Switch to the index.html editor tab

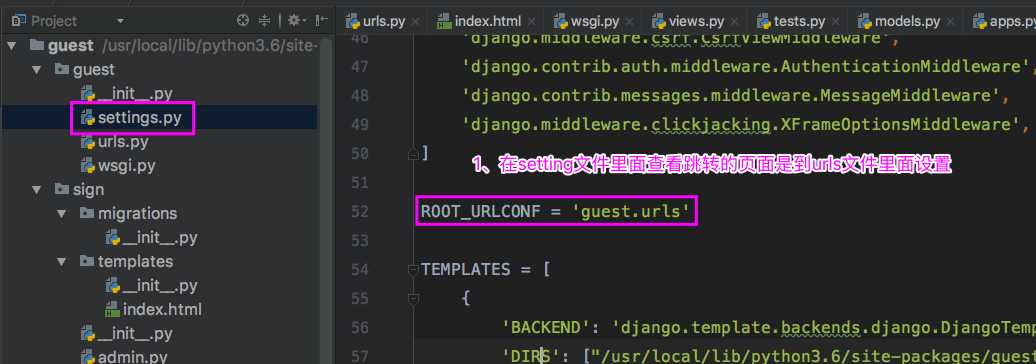click(488, 21)
